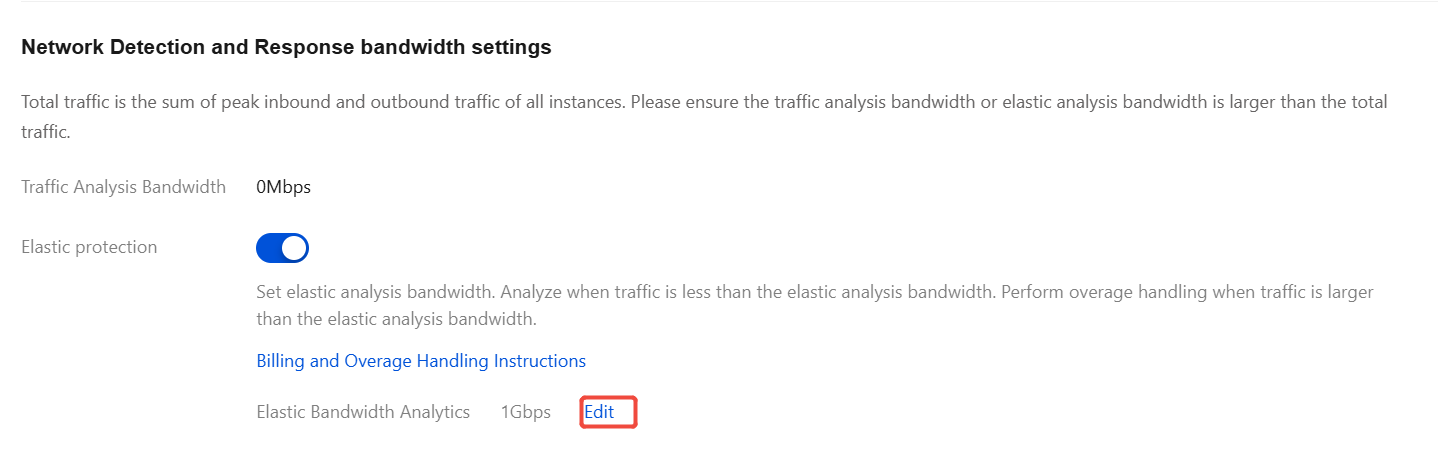Click the Elastic protection label
The height and width of the screenshot is (451, 1446).
pos(89,247)
